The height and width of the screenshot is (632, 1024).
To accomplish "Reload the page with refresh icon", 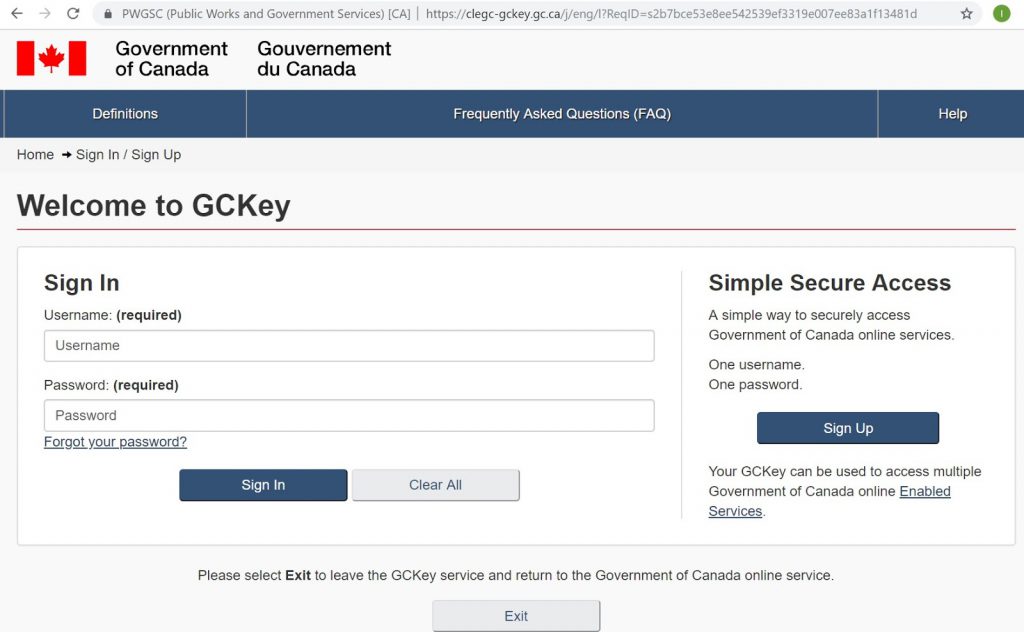I will coord(73,13).
